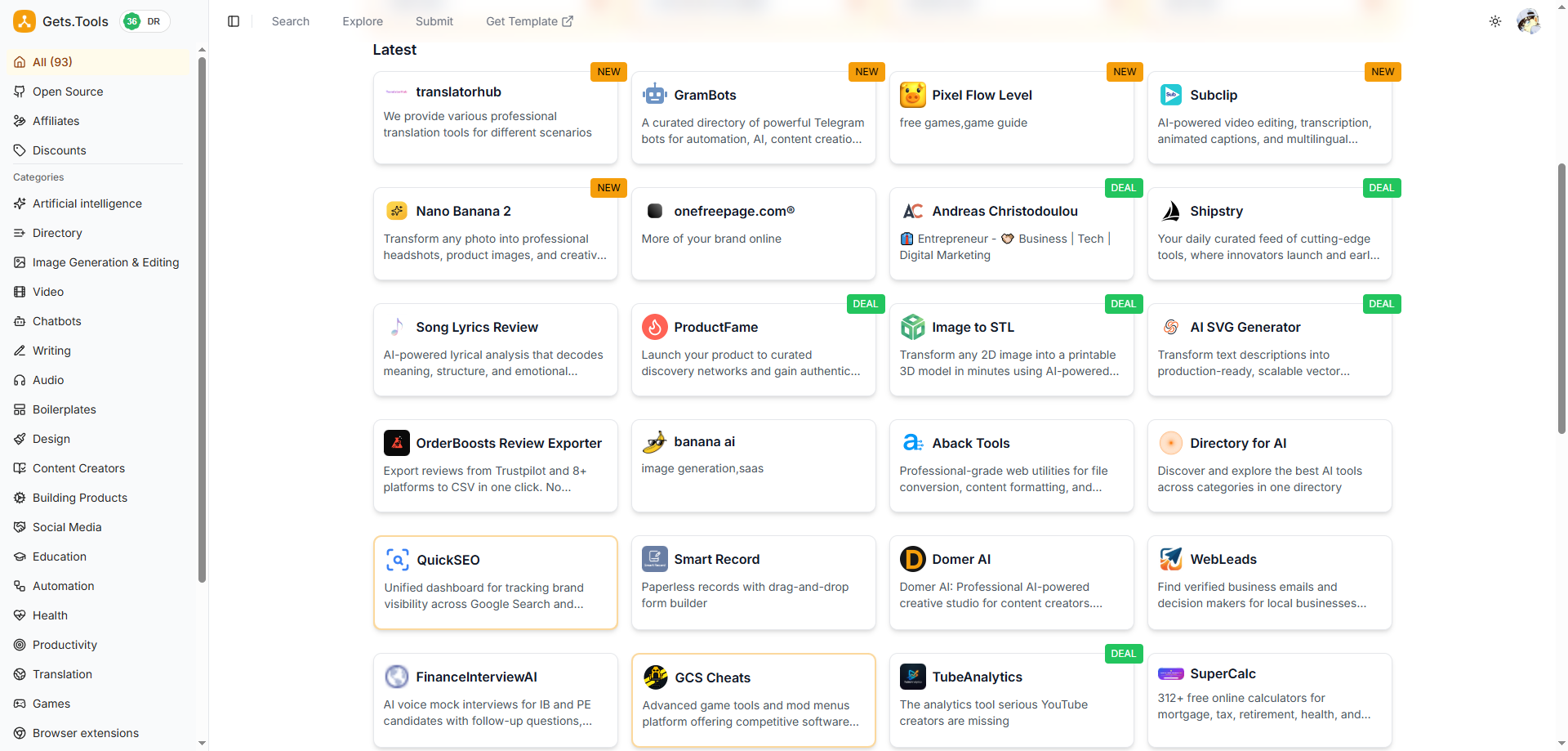Open the Get Template external link

pos(529,21)
